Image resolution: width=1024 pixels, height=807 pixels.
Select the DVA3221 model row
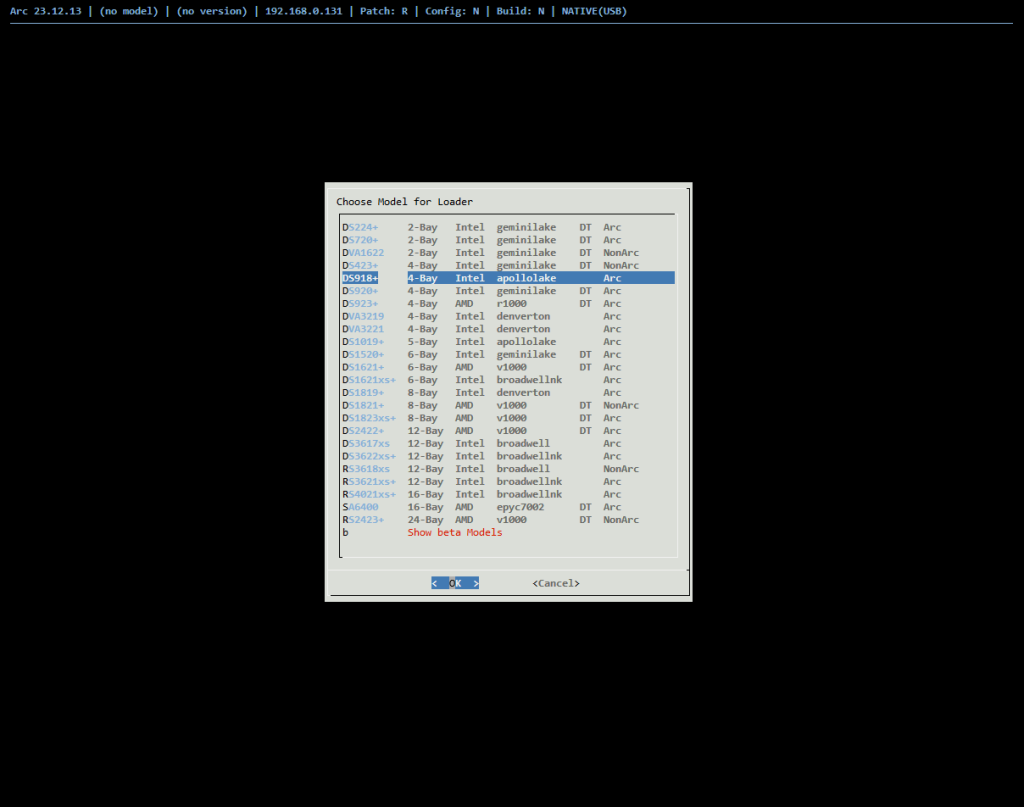pyautogui.click(x=363, y=329)
